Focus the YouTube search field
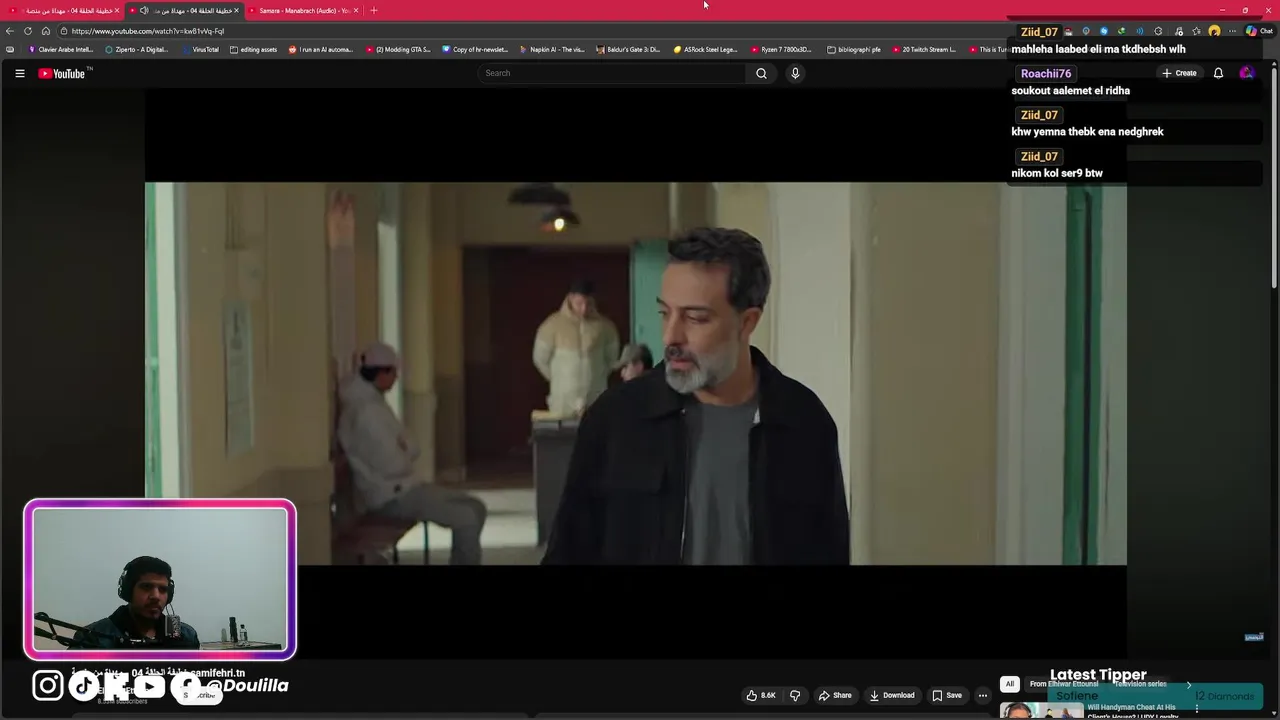This screenshot has width=1280, height=720. (612, 73)
